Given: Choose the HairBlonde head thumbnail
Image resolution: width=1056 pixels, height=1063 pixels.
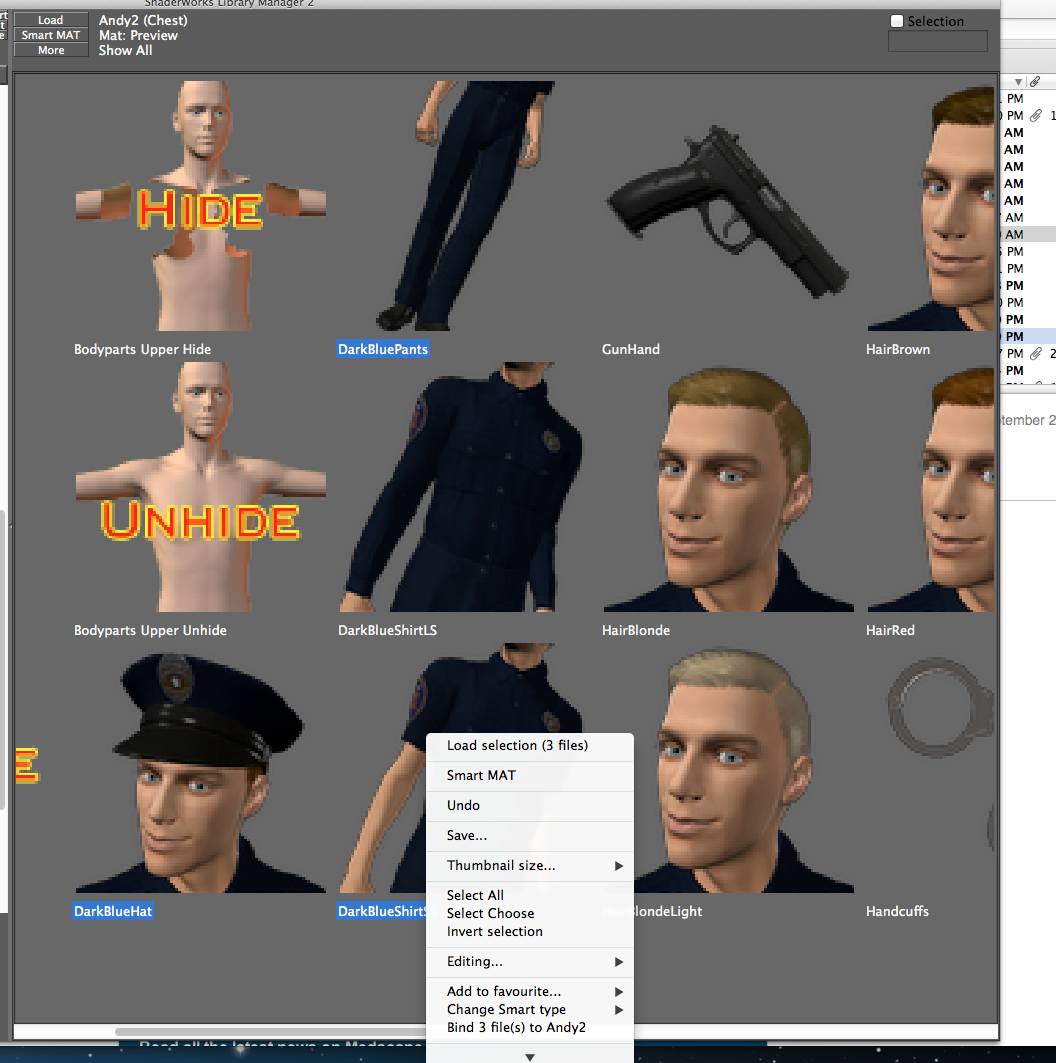Looking at the screenshot, I should [728, 487].
